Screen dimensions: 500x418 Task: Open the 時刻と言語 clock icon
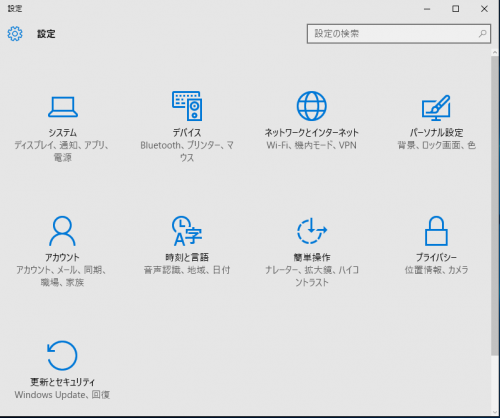(187, 231)
